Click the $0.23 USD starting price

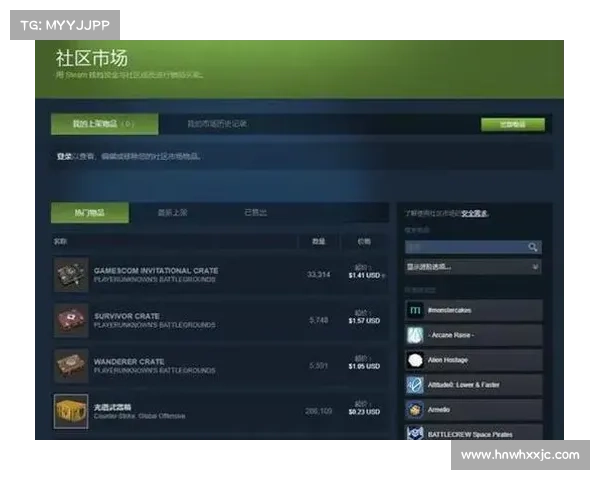tap(364, 412)
